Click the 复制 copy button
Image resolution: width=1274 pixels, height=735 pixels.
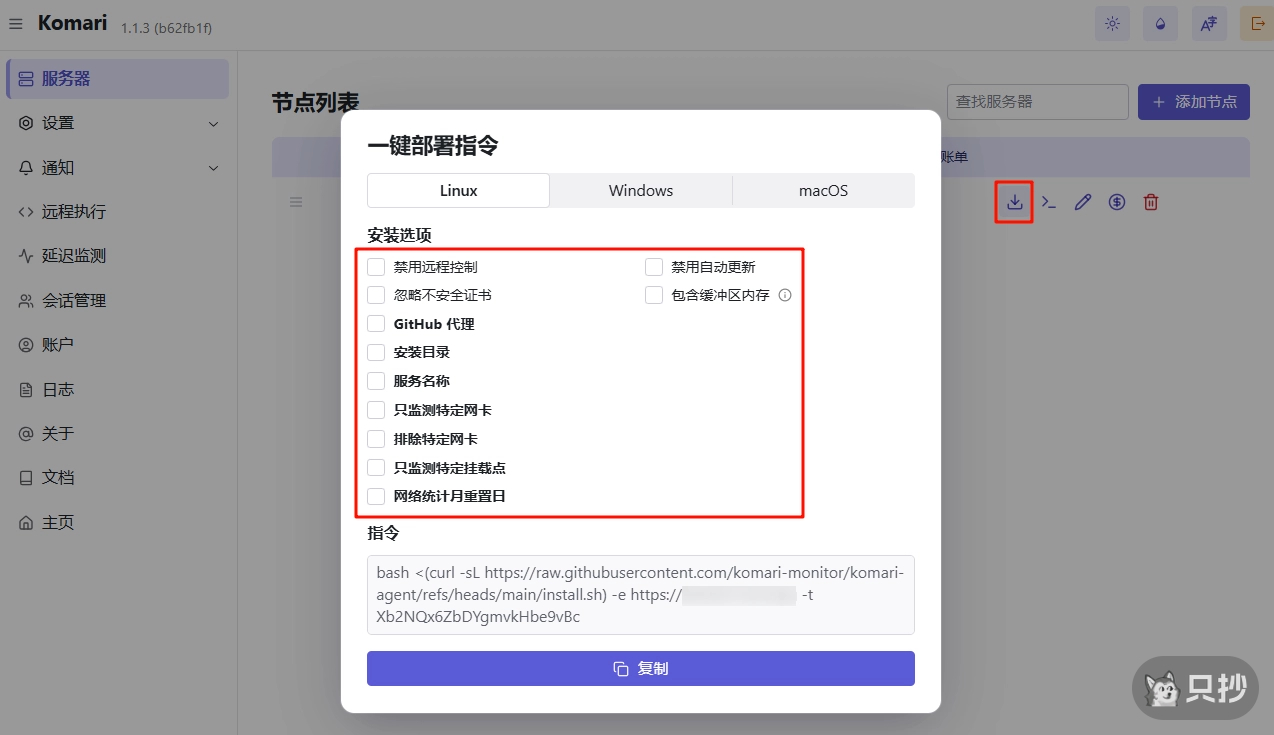(x=640, y=668)
